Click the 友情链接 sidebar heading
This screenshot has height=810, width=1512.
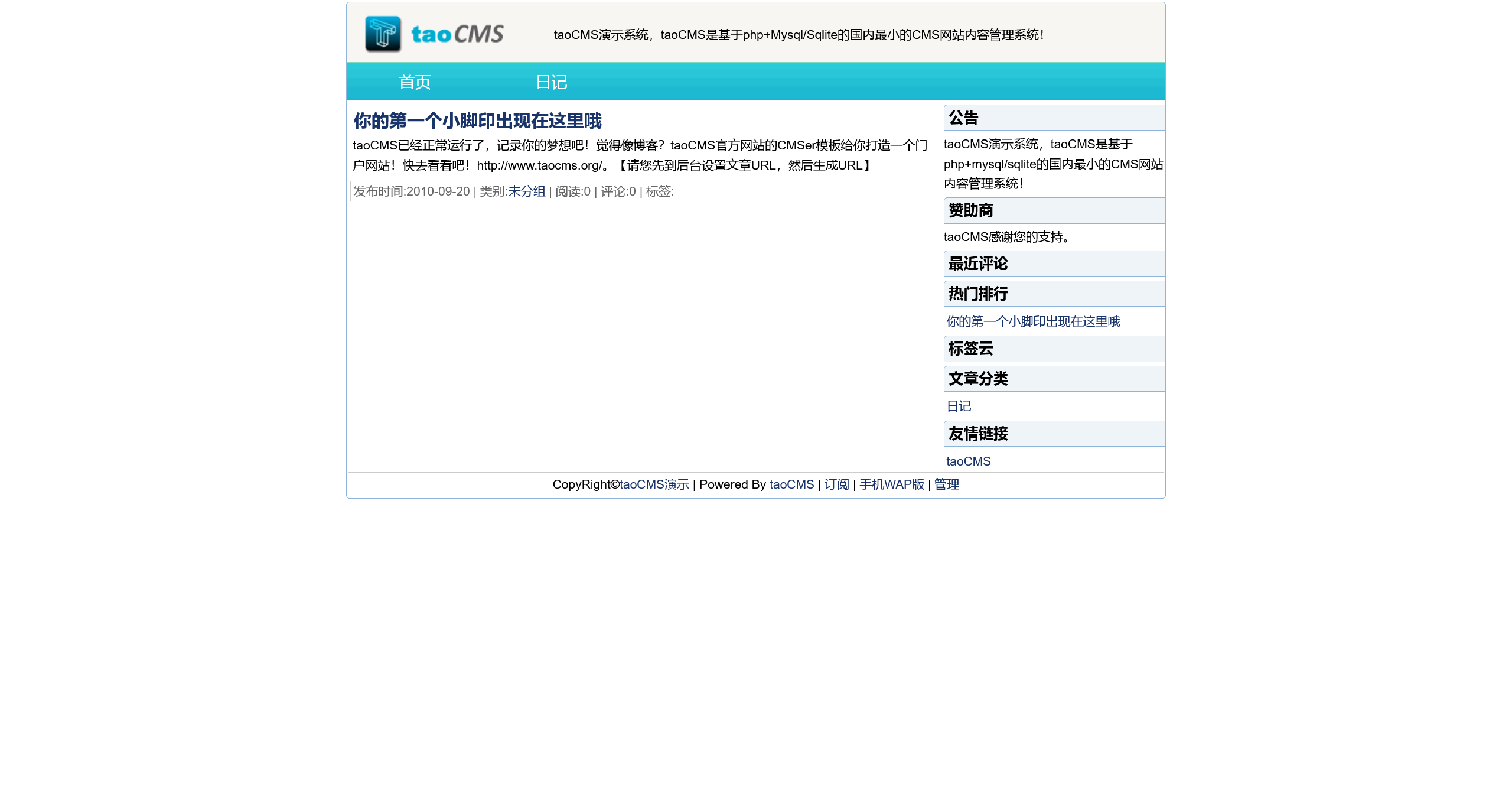point(977,434)
